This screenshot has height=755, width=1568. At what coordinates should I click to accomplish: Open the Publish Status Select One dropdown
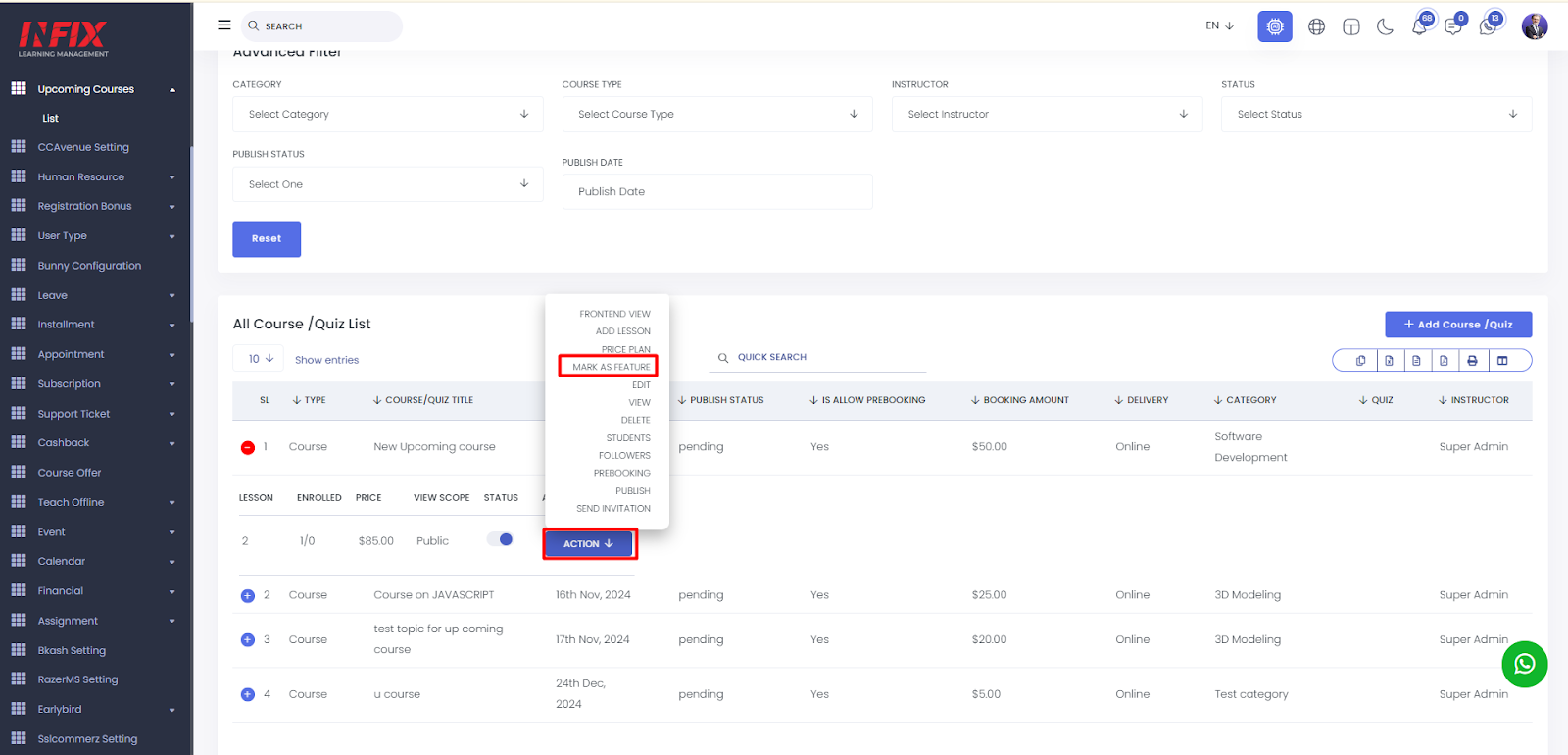click(387, 183)
